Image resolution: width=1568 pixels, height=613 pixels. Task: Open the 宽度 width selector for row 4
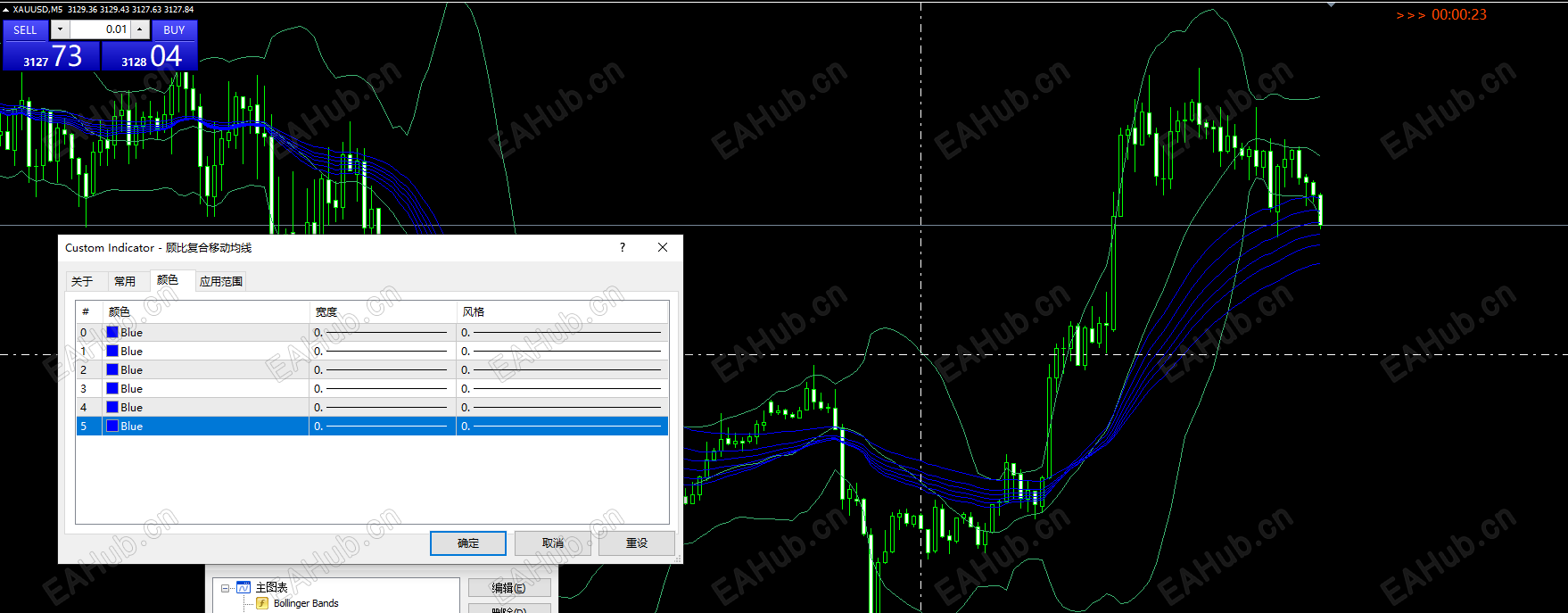(x=383, y=407)
